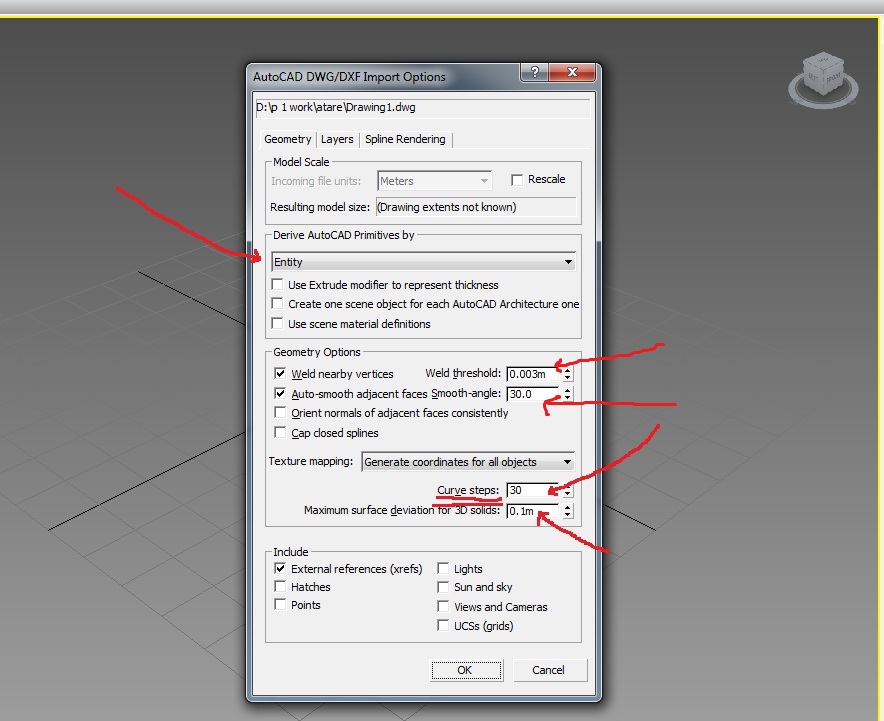The height and width of the screenshot is (721, 884).
Task: Enable Views and Cameras checkbox
Action: (x=443, y=607)
